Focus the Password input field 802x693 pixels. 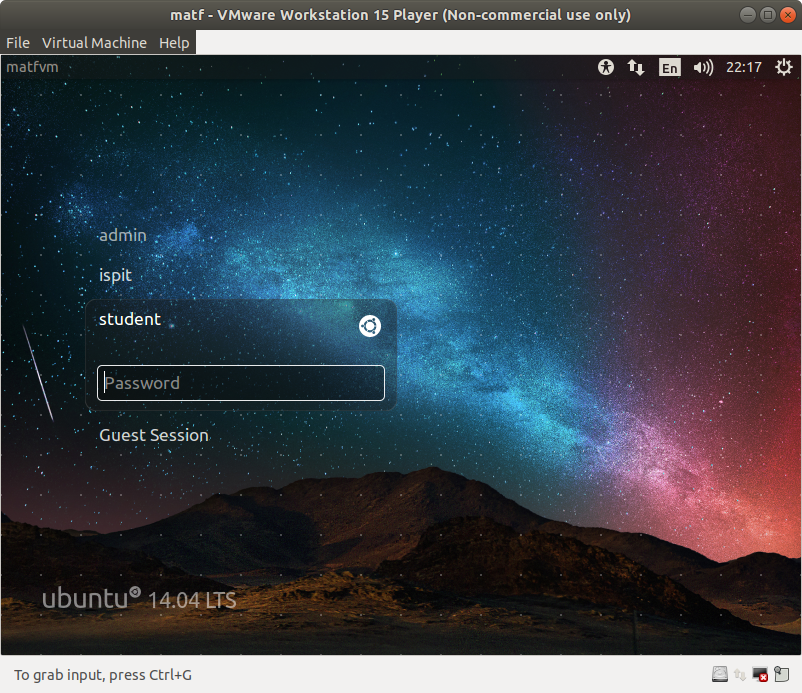pyautogui.click(x=241, y=383)
